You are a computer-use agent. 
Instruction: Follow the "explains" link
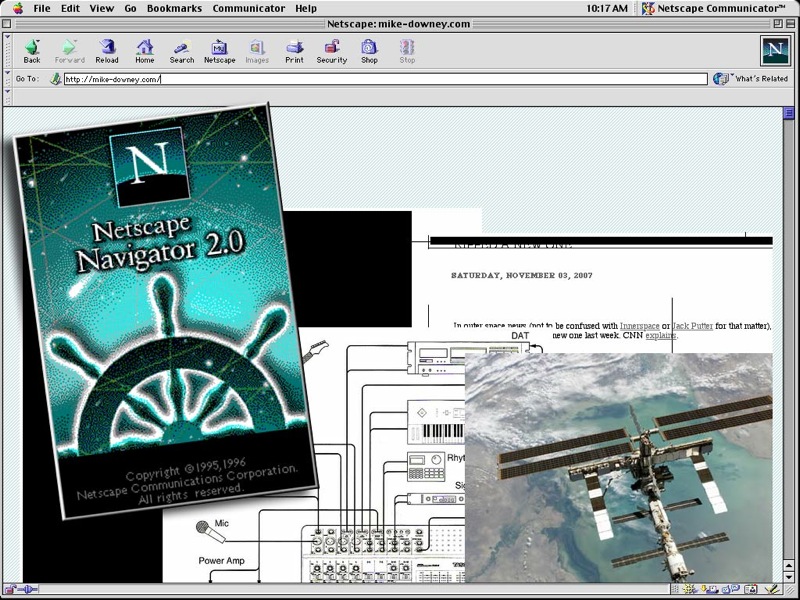point(661,335)
